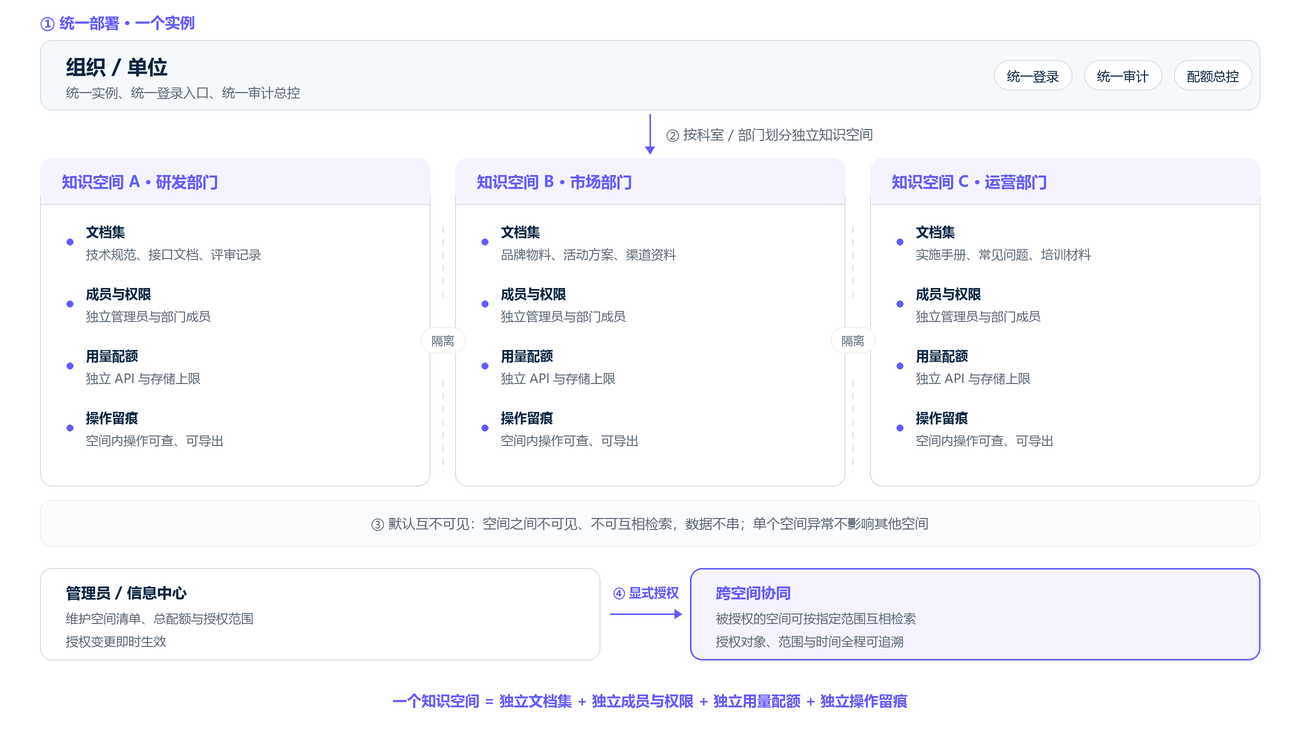Select 用量配额 in 知识空间 A
This screenshot has height=740, width=1300.
point(112,356)
